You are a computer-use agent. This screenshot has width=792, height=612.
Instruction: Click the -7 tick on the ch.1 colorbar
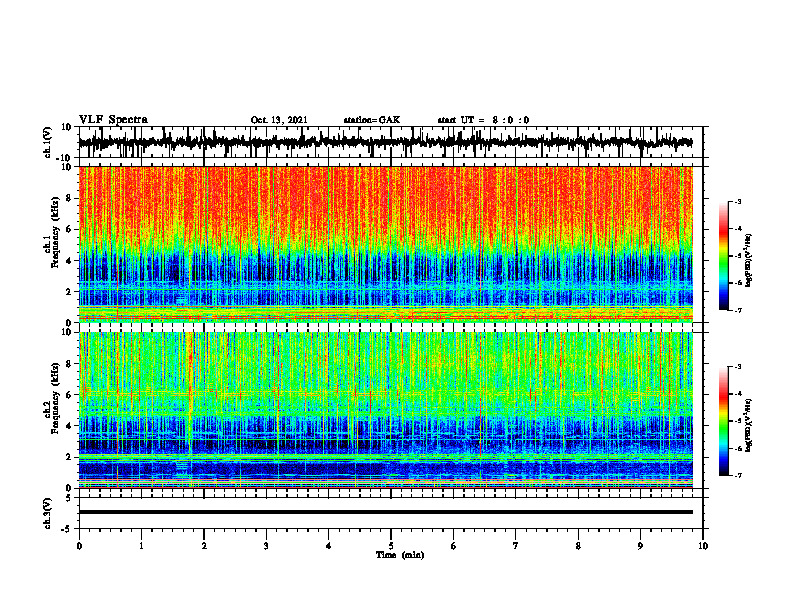pos(738,310)
